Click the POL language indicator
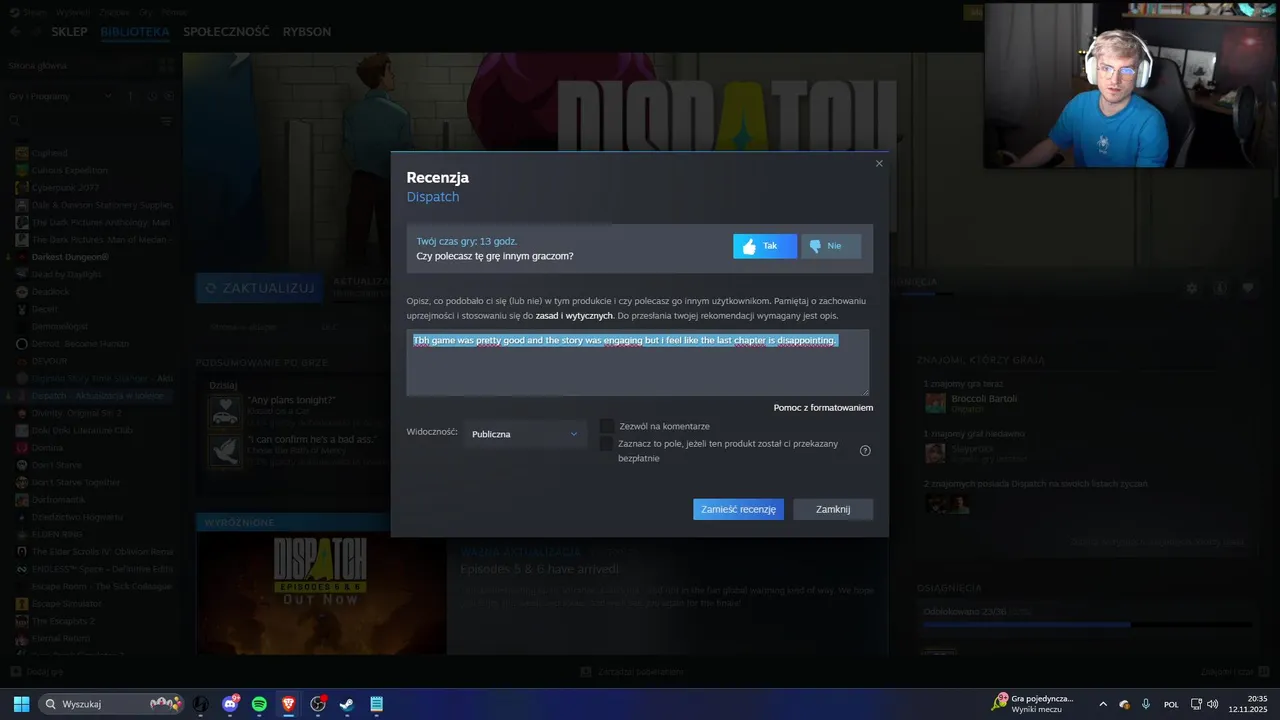The image size is (1280, 720). 1171,704
